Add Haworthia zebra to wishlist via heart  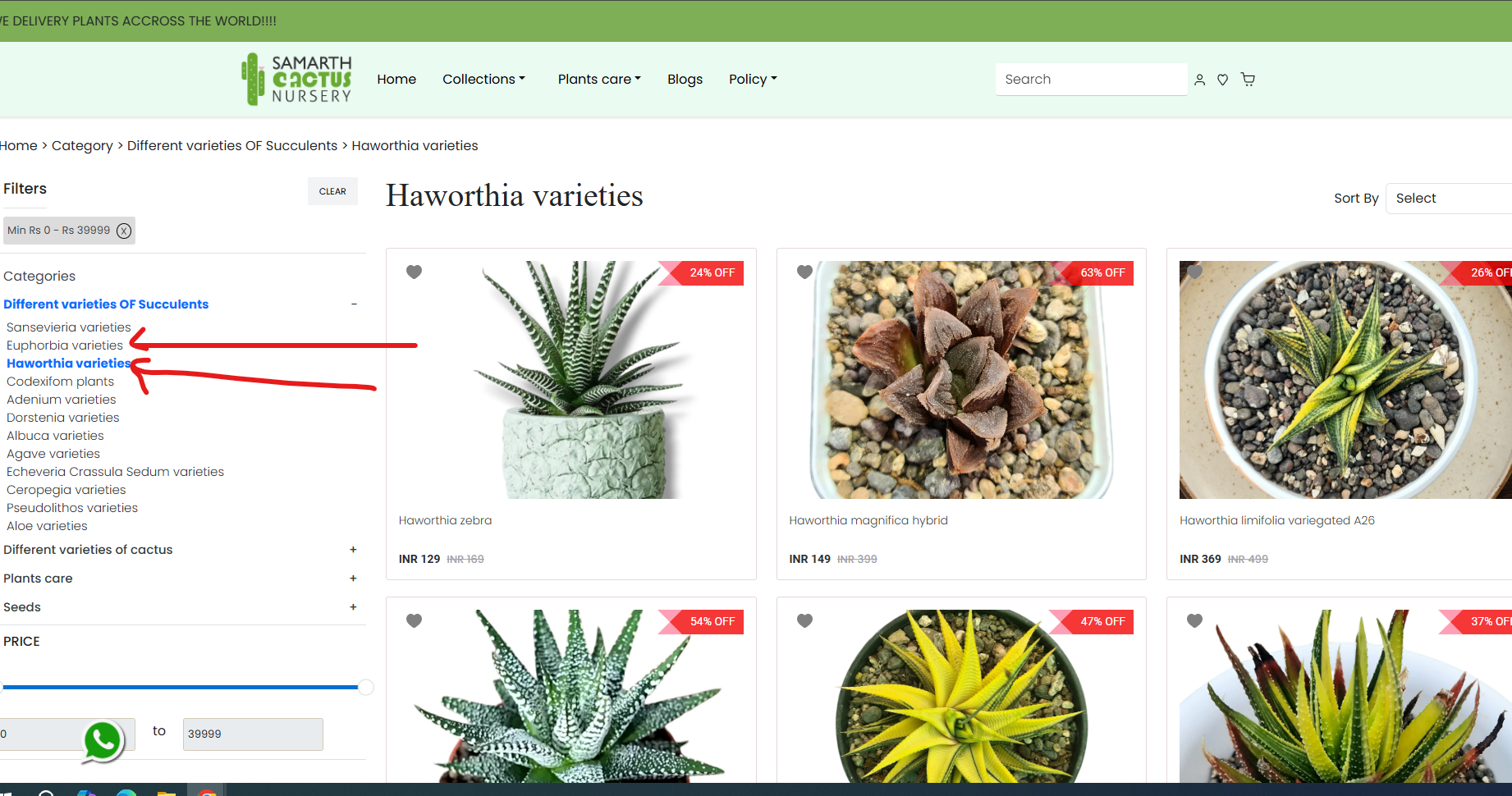click(x=415, y=272)
